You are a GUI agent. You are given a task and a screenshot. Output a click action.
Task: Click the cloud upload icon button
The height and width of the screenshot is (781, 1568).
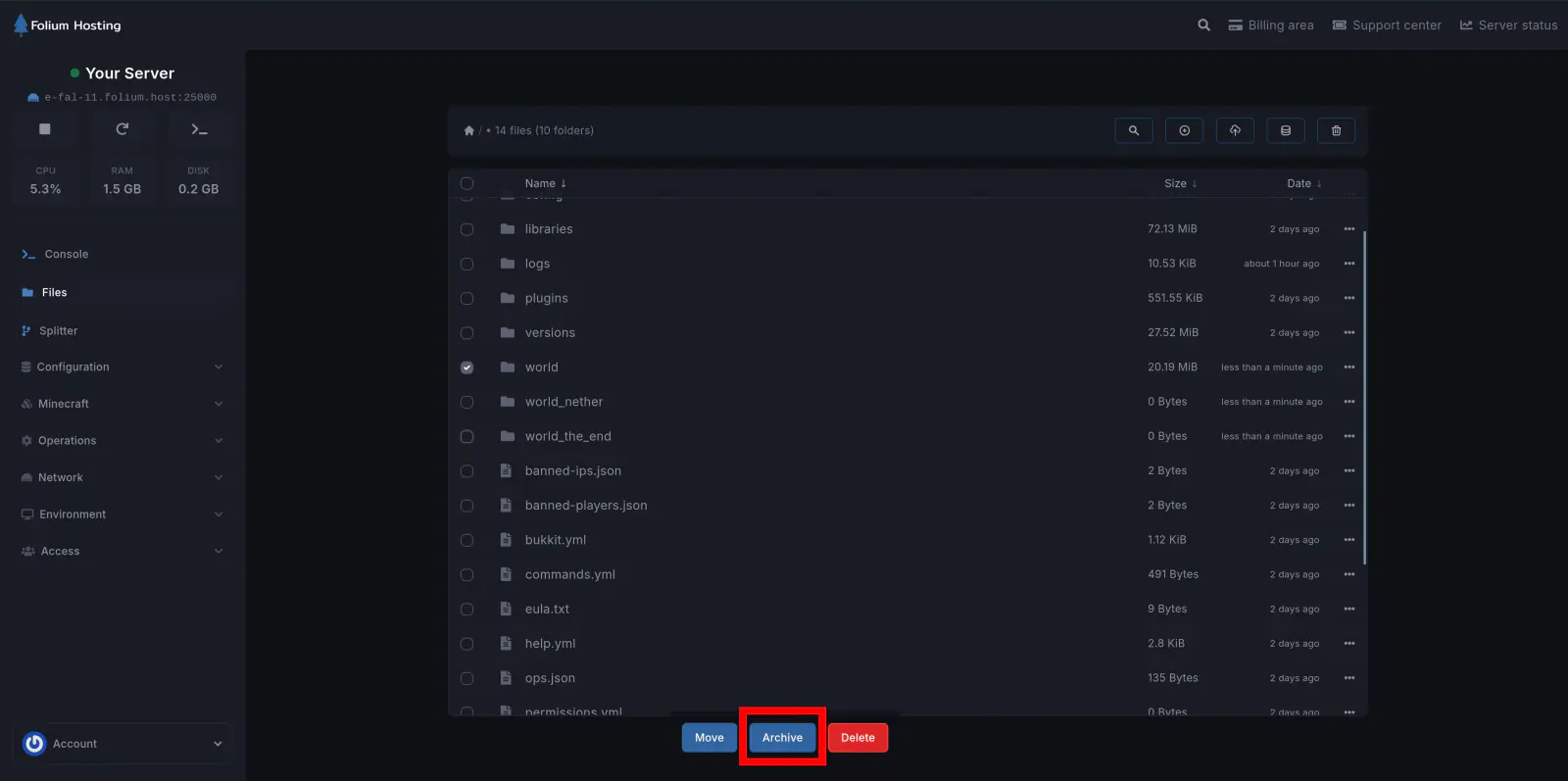1235,130
